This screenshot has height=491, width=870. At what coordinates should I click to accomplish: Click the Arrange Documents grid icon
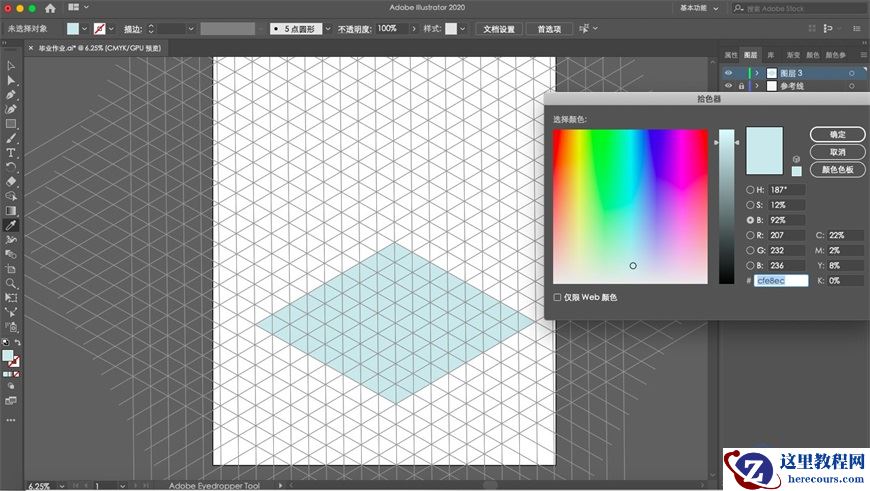[x=73, y=7]
